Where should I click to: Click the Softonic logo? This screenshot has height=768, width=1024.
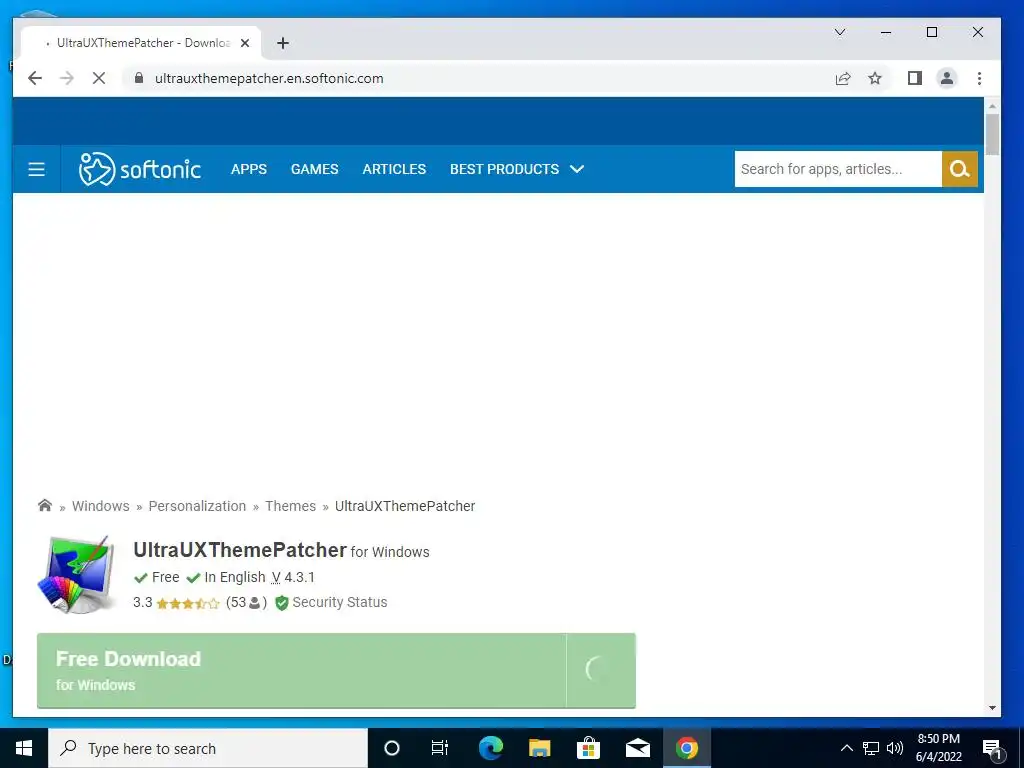(140, 169)
